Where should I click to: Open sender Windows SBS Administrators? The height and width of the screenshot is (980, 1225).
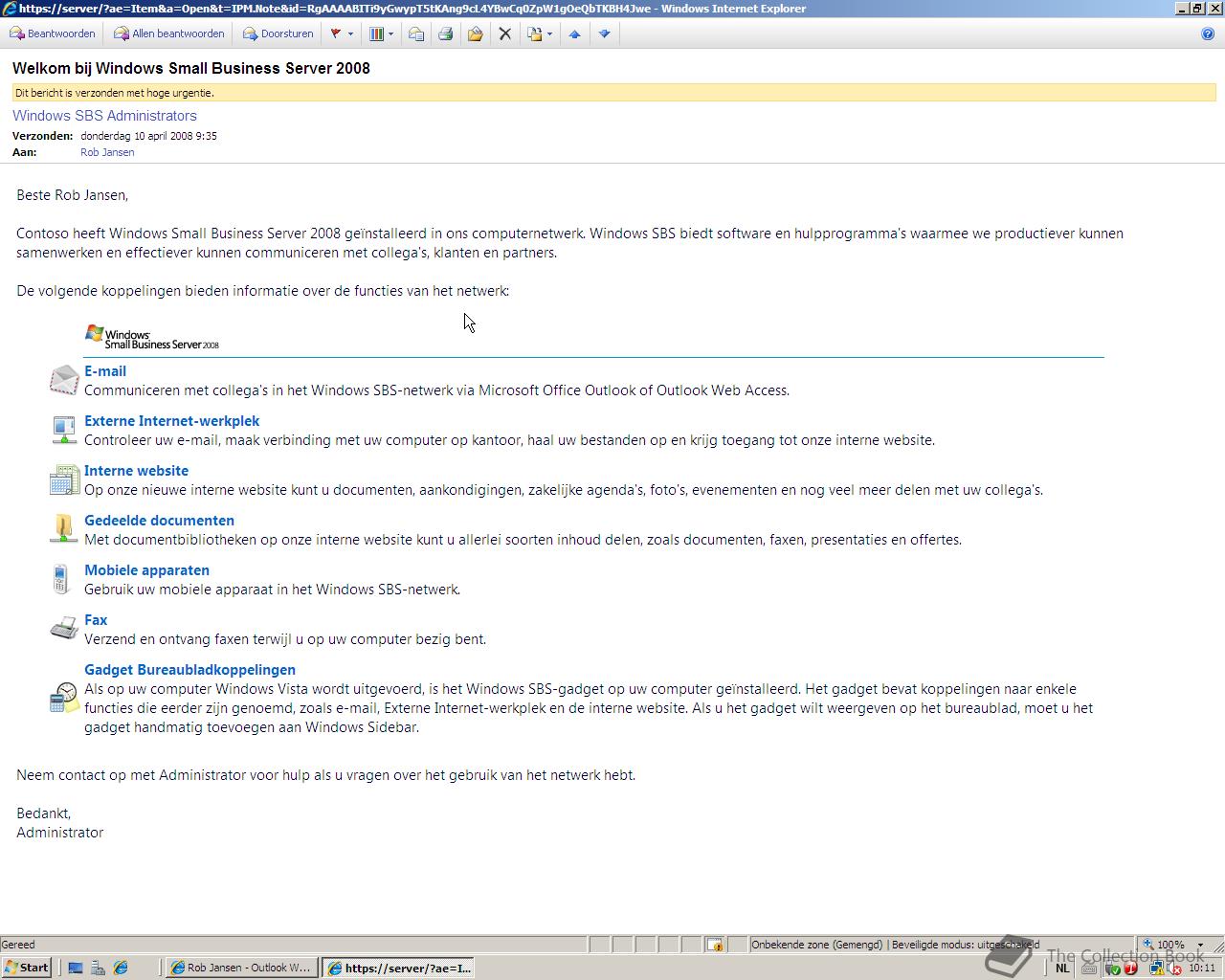point(104,116)
